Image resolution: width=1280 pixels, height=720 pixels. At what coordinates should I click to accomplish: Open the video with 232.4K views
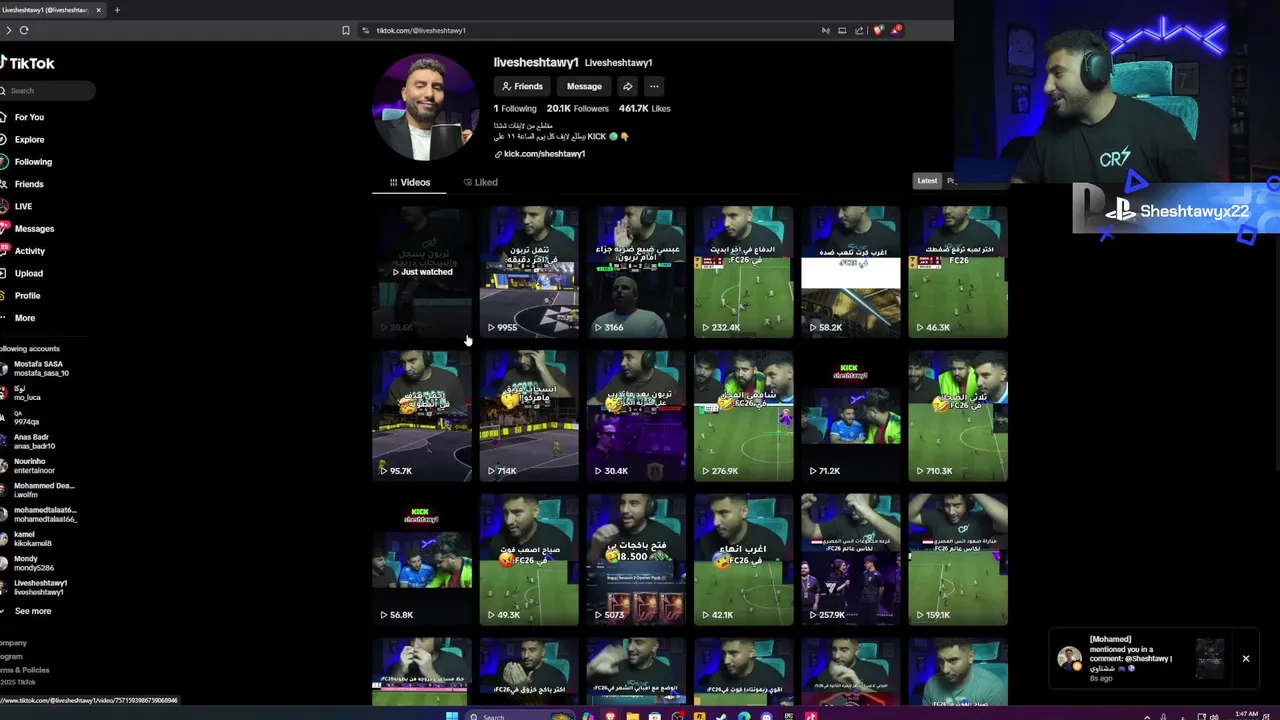pos(743,272)
